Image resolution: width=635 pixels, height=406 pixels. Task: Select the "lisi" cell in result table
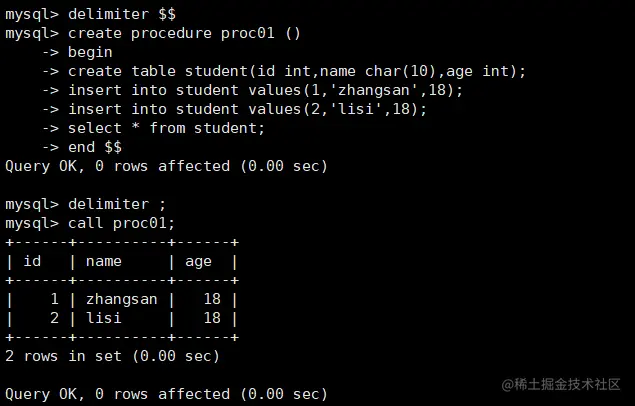104,318
